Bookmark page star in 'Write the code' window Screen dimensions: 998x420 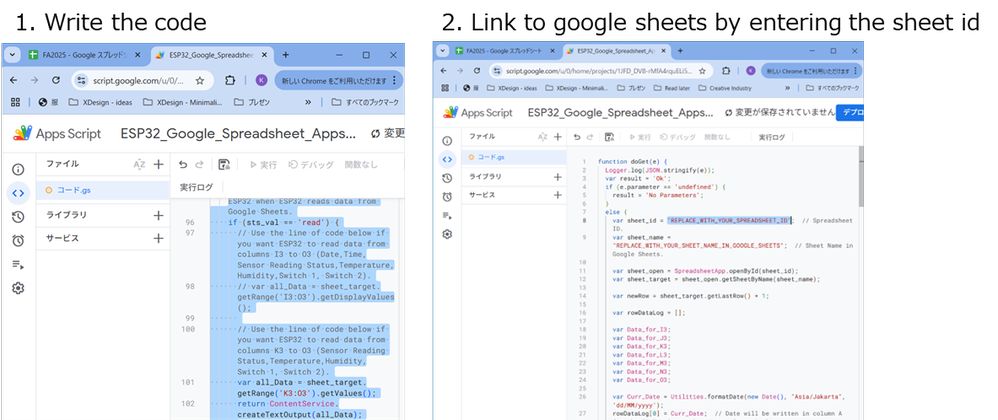coord(200,80)
